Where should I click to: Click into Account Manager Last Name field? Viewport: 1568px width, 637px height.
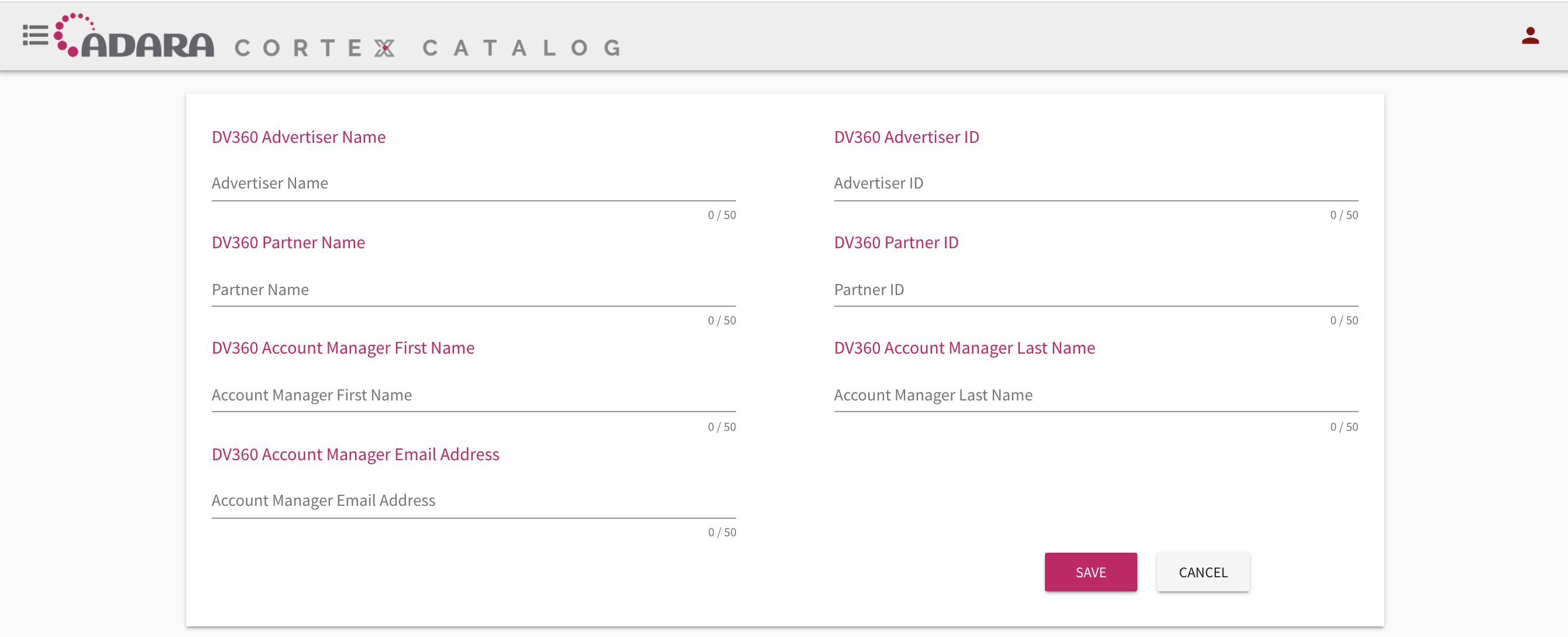(1096, 395)
